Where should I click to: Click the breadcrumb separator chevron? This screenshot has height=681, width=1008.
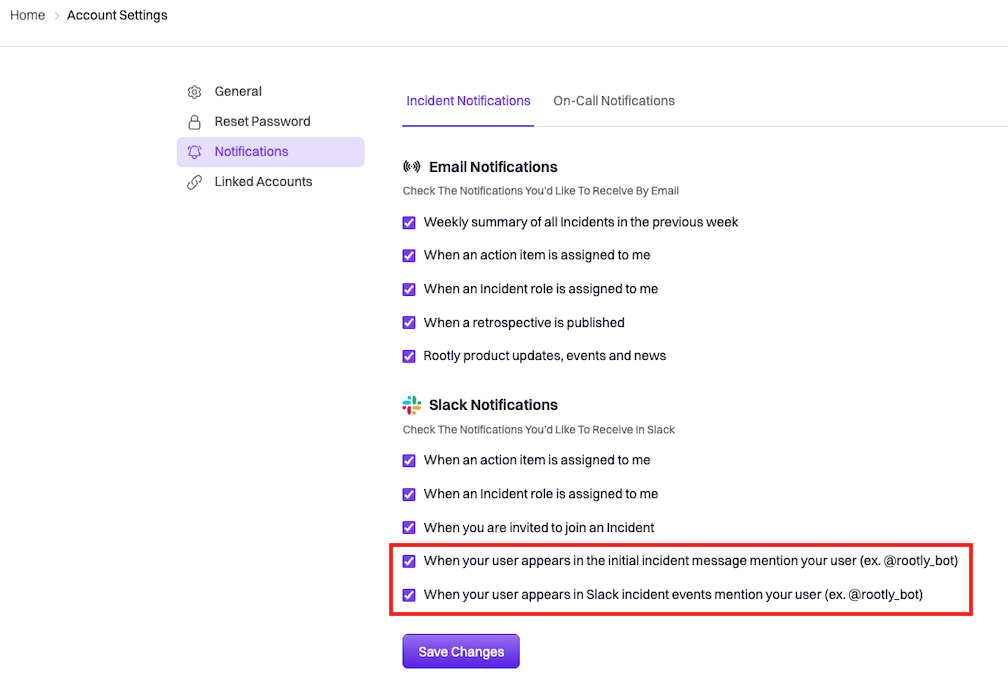click(x=57, y=15)
